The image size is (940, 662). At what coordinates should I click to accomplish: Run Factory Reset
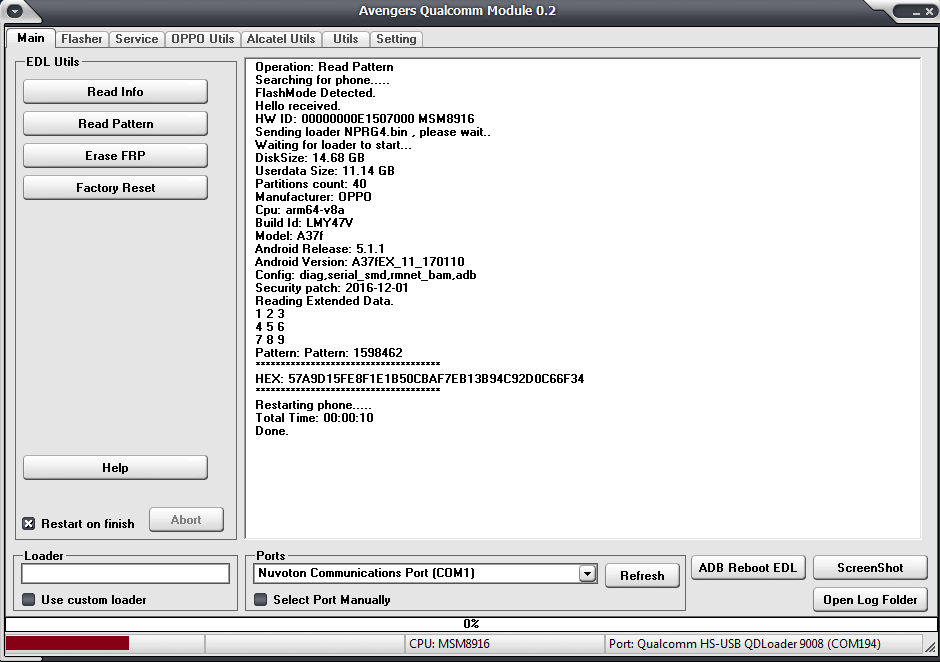115,188
